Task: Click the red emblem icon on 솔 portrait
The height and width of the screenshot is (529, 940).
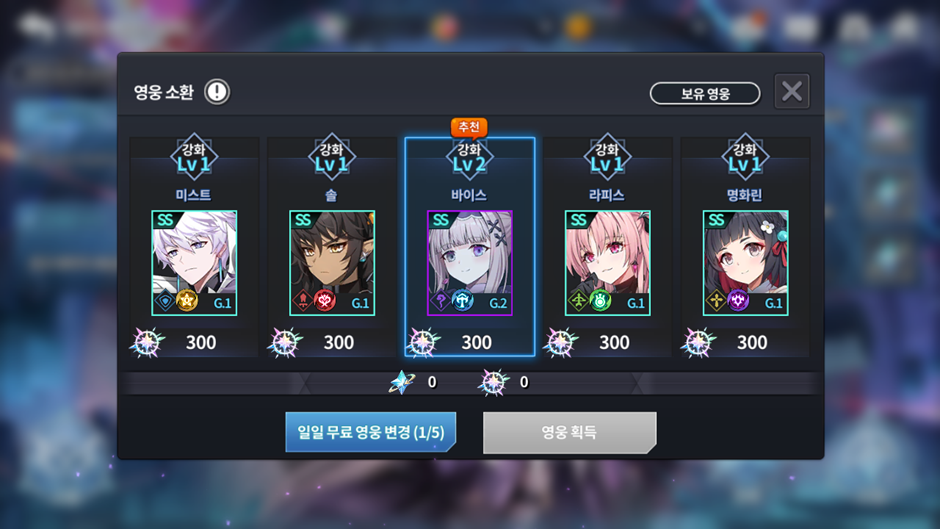Action: [x=324, y=300]
